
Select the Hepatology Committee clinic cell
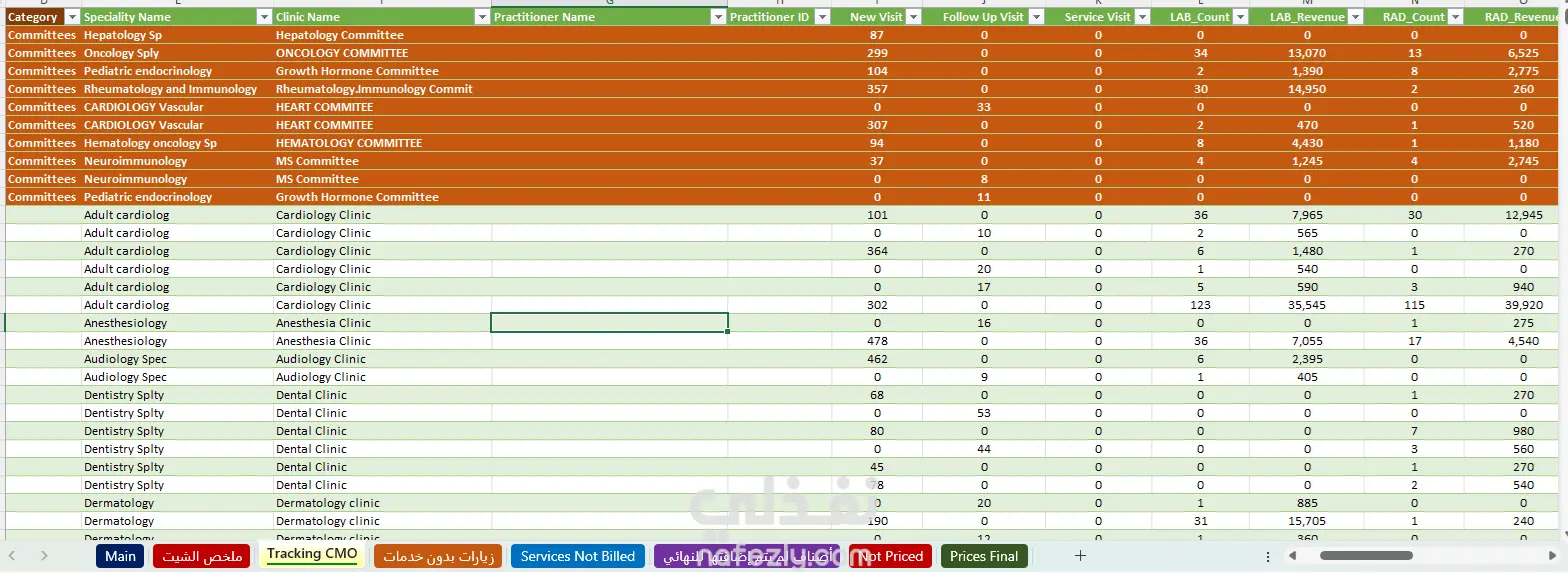click(x=382, y=35)
